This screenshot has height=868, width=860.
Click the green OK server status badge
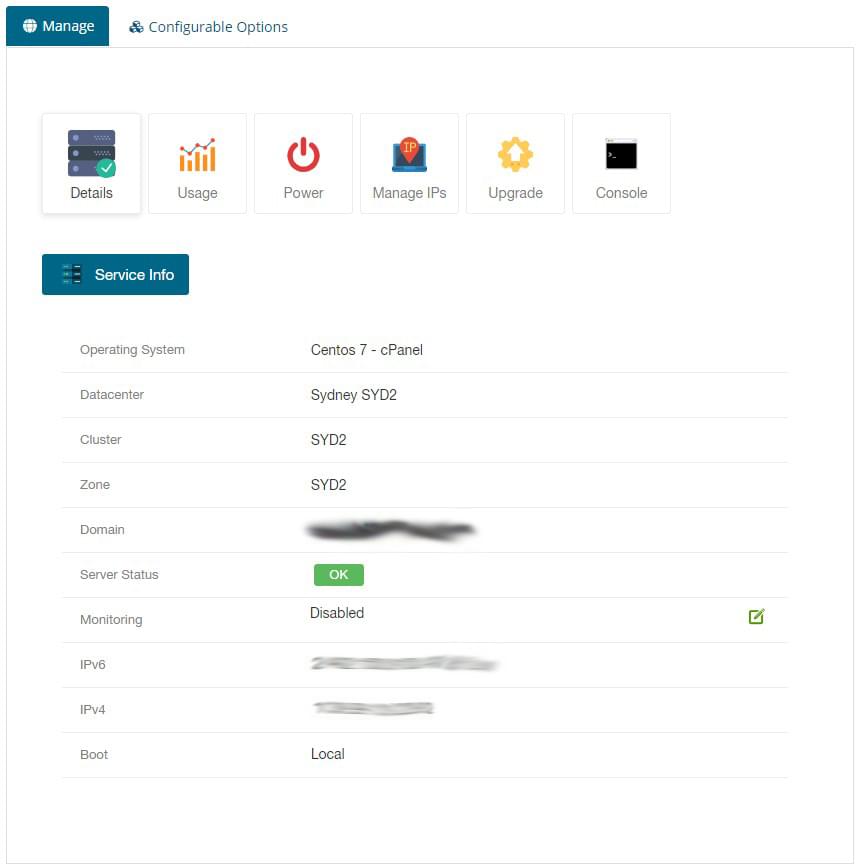(x=338, y=575)
